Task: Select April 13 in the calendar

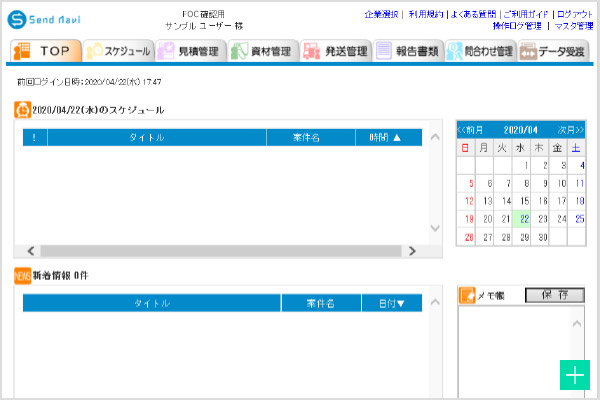Action: [484, 201]
